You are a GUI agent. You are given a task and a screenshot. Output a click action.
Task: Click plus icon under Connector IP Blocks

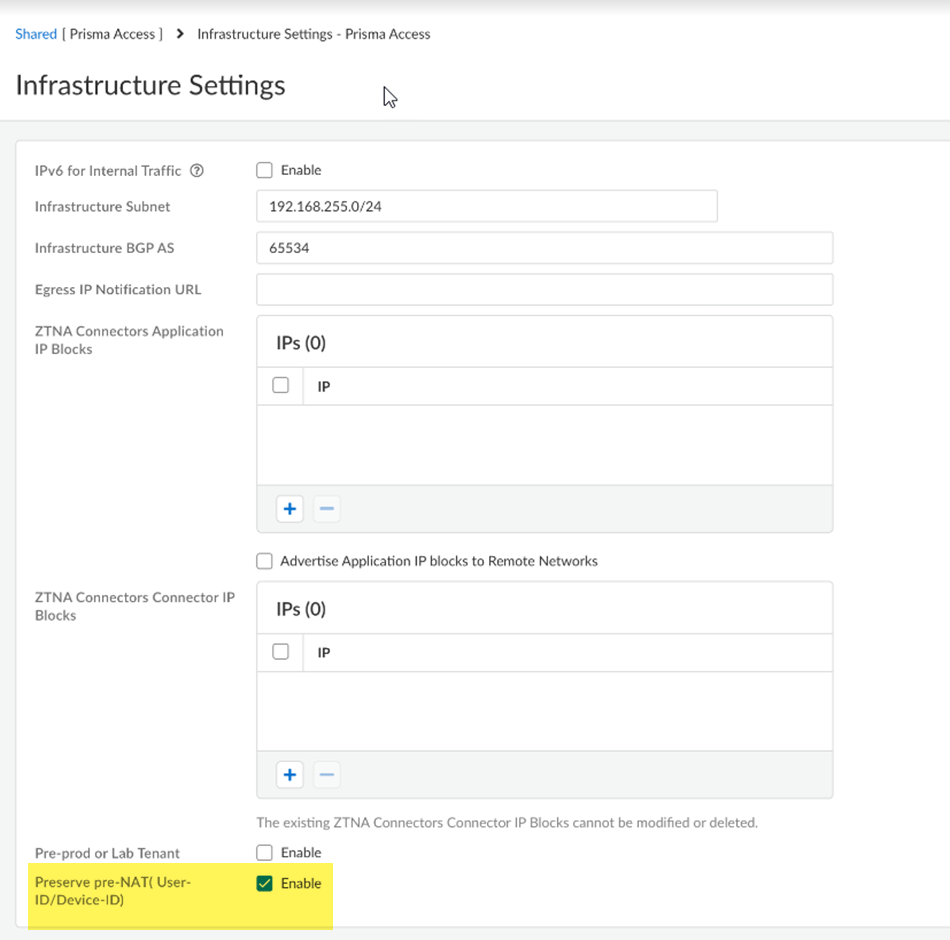(290, 774)
